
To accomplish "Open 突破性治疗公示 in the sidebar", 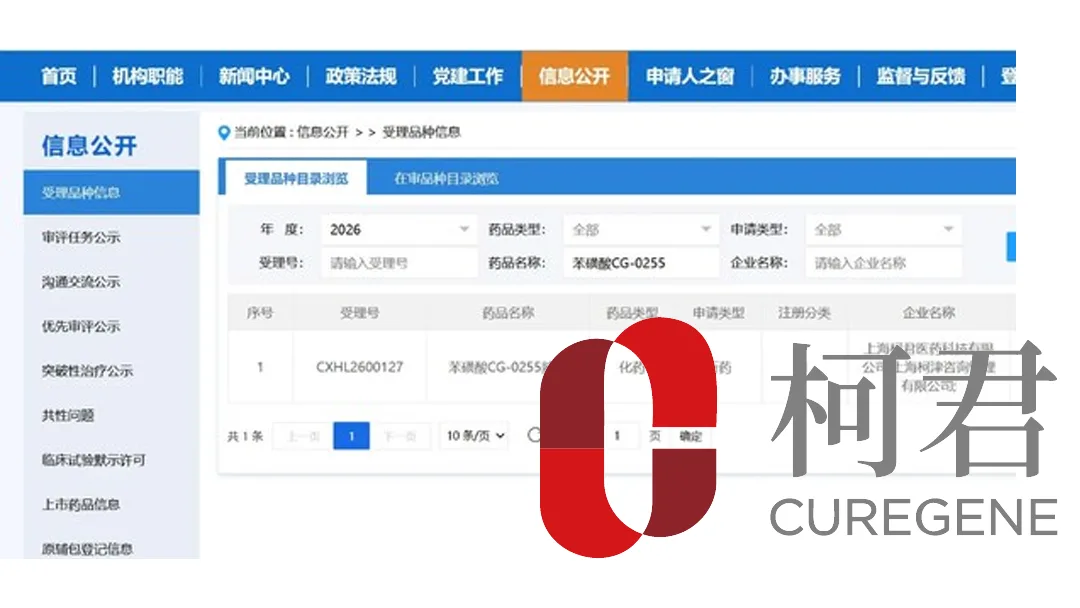I will (87, 370).
